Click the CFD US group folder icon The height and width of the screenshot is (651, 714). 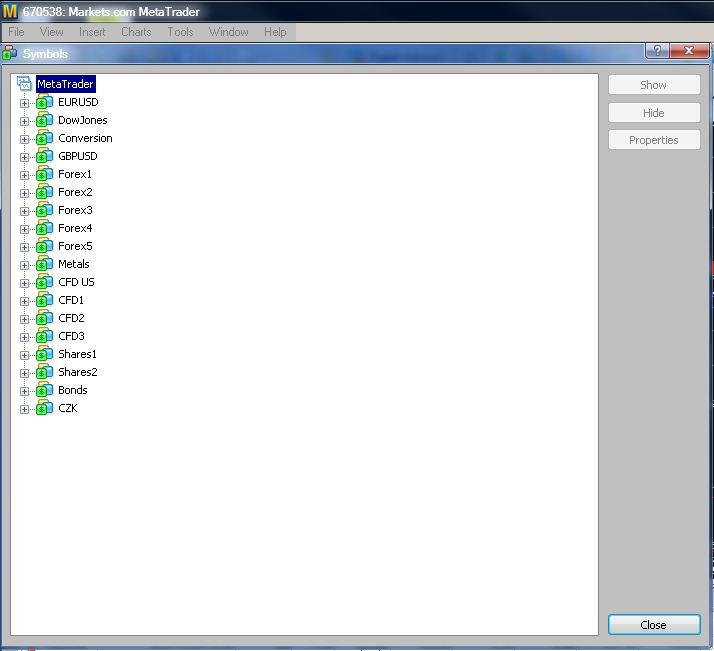44,282
